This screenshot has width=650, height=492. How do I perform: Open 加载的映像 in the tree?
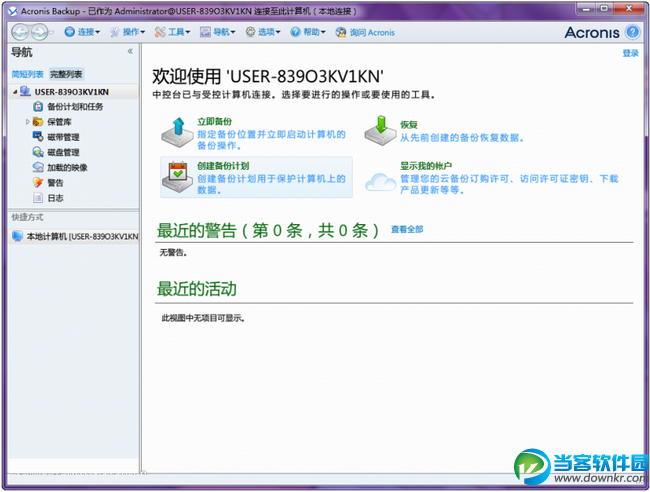tap(67, 167)
